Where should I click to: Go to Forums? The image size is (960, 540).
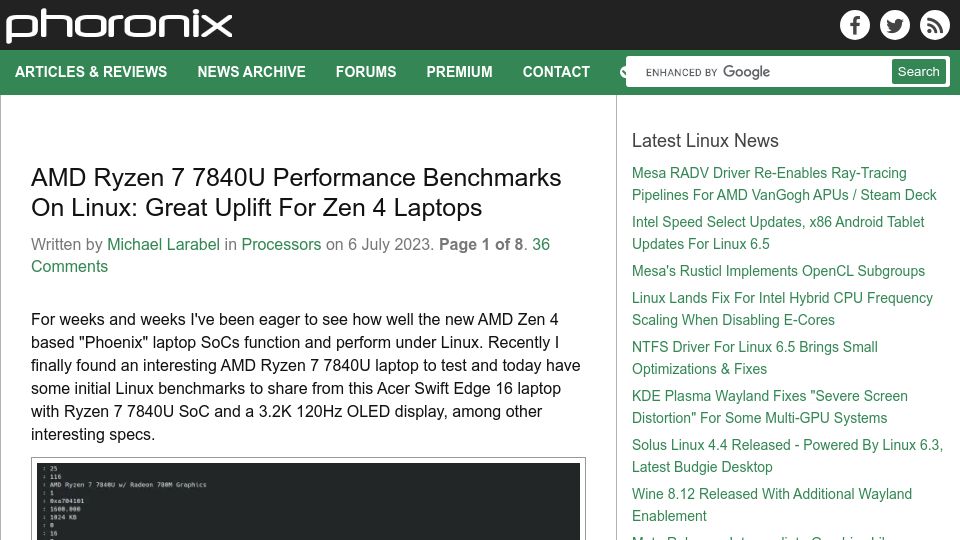(366, 72)
